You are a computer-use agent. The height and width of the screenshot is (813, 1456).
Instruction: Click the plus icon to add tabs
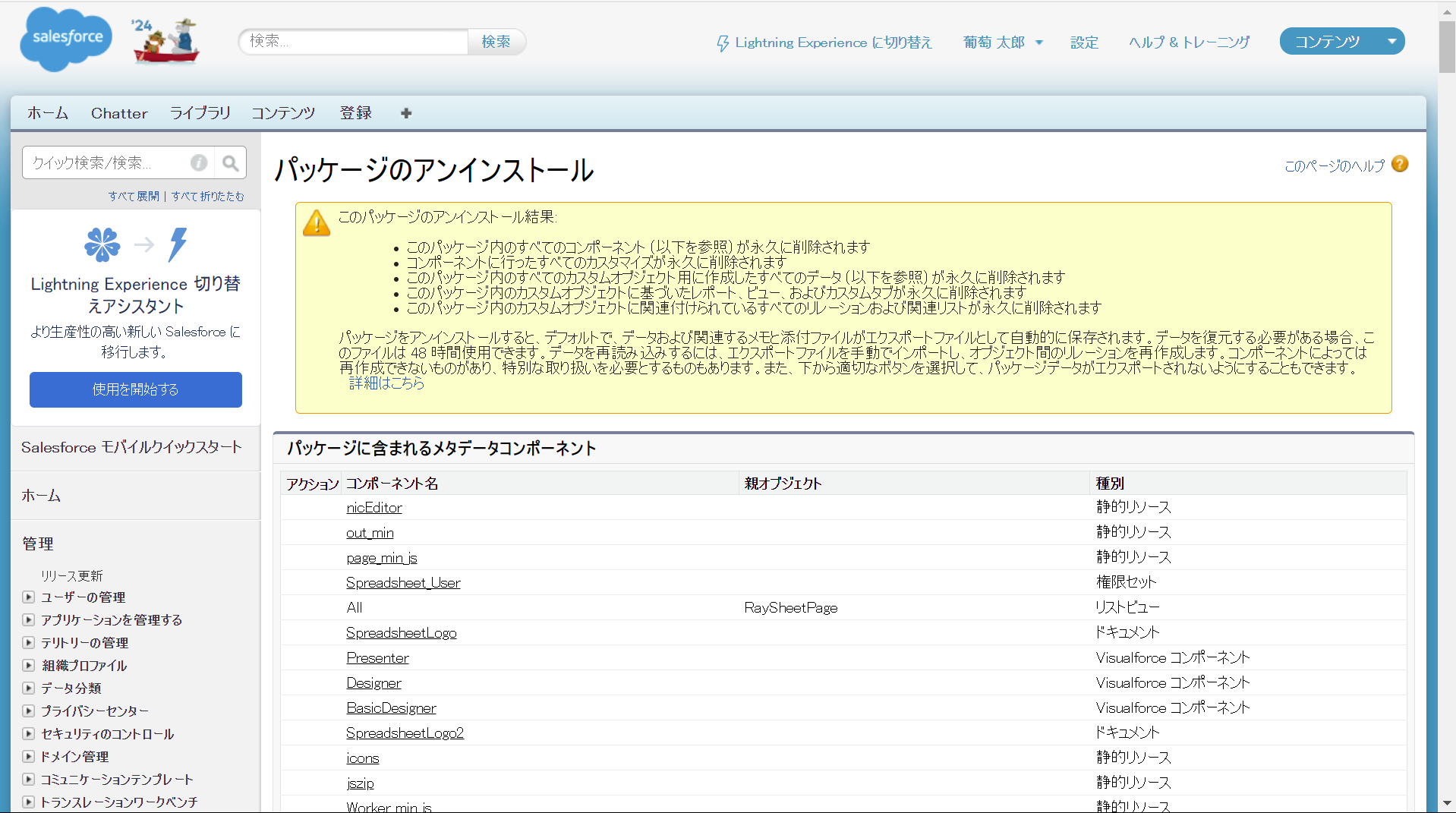[x=406, y=113]
